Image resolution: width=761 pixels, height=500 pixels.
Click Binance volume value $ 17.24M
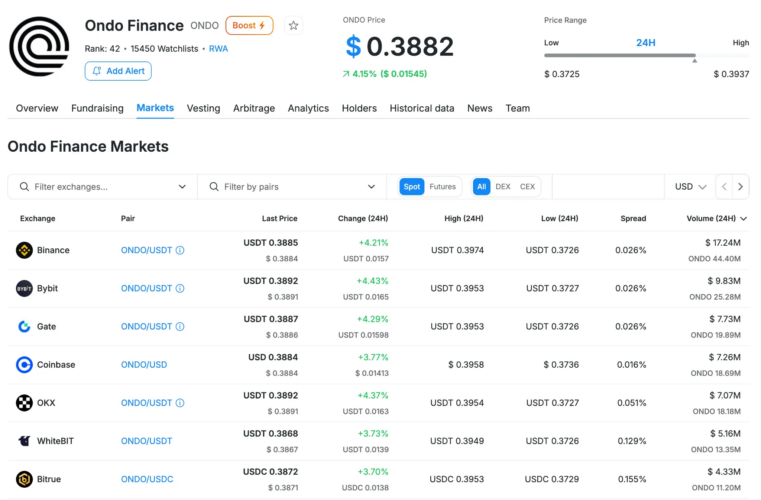[723, 243]
